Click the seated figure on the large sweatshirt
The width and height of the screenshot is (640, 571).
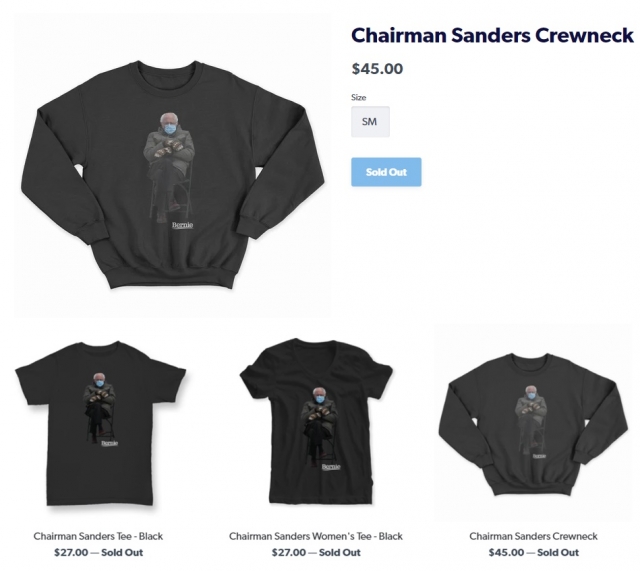(169, 167)
